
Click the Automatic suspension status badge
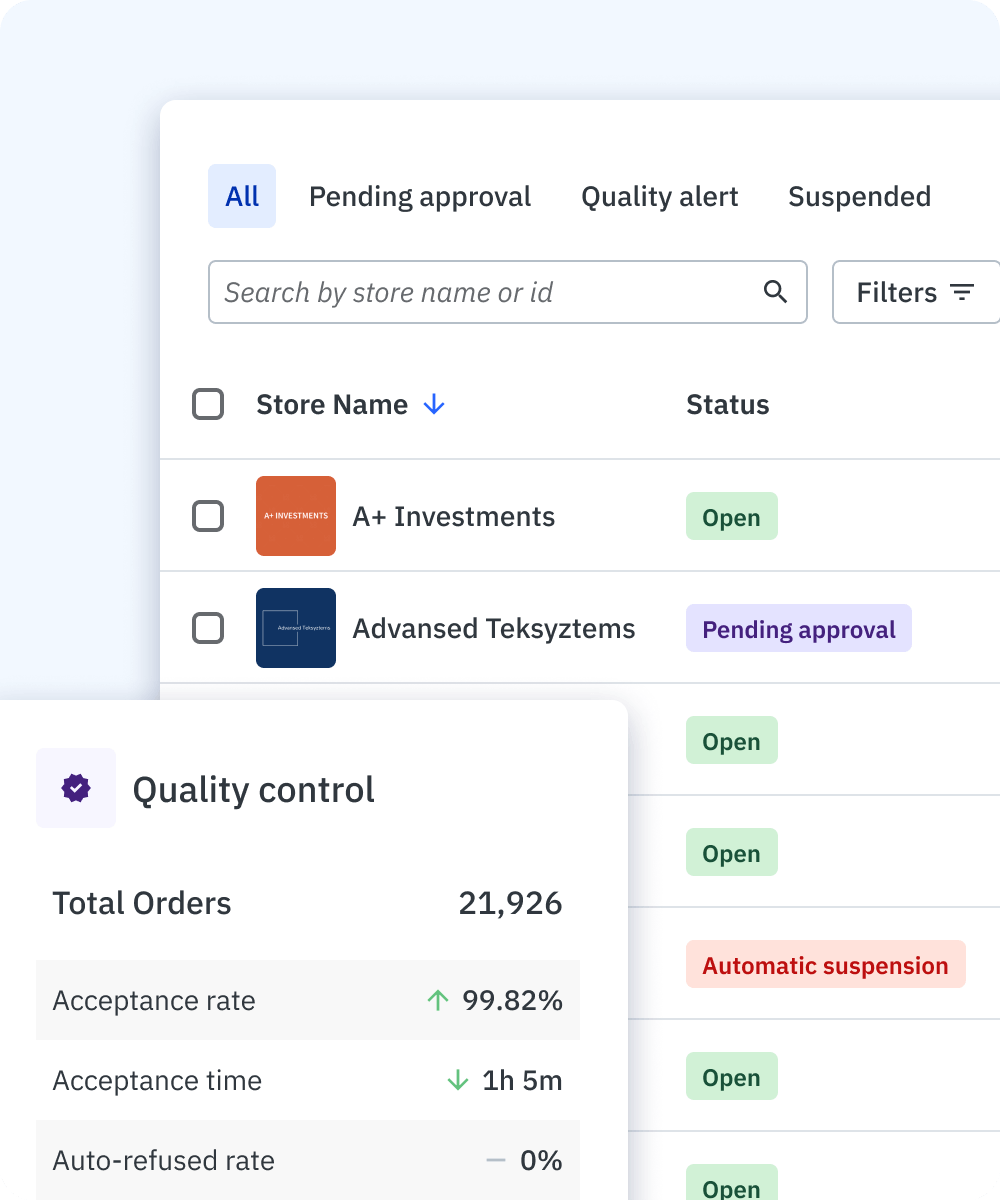825,965
